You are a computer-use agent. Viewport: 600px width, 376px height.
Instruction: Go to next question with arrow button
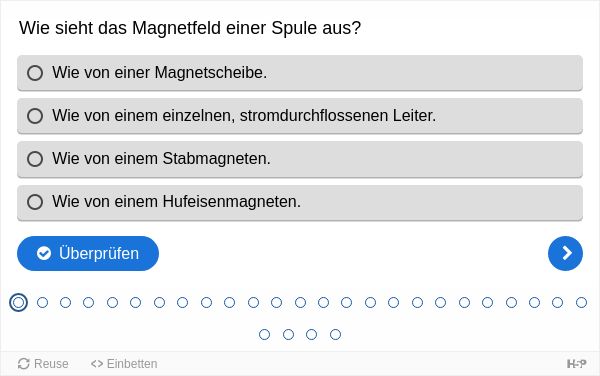(x=565, y=253)
